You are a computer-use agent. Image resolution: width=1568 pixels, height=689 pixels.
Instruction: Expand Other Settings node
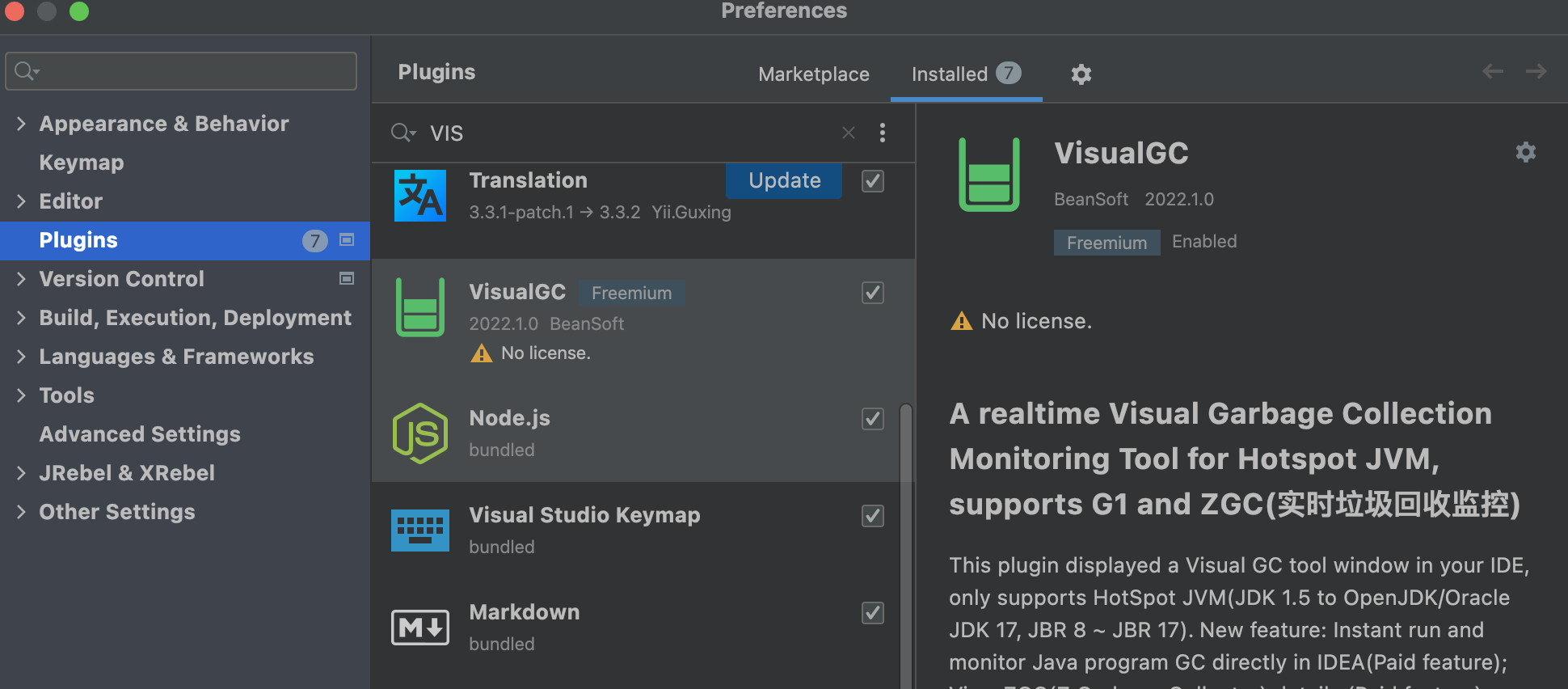click(21, 512)
